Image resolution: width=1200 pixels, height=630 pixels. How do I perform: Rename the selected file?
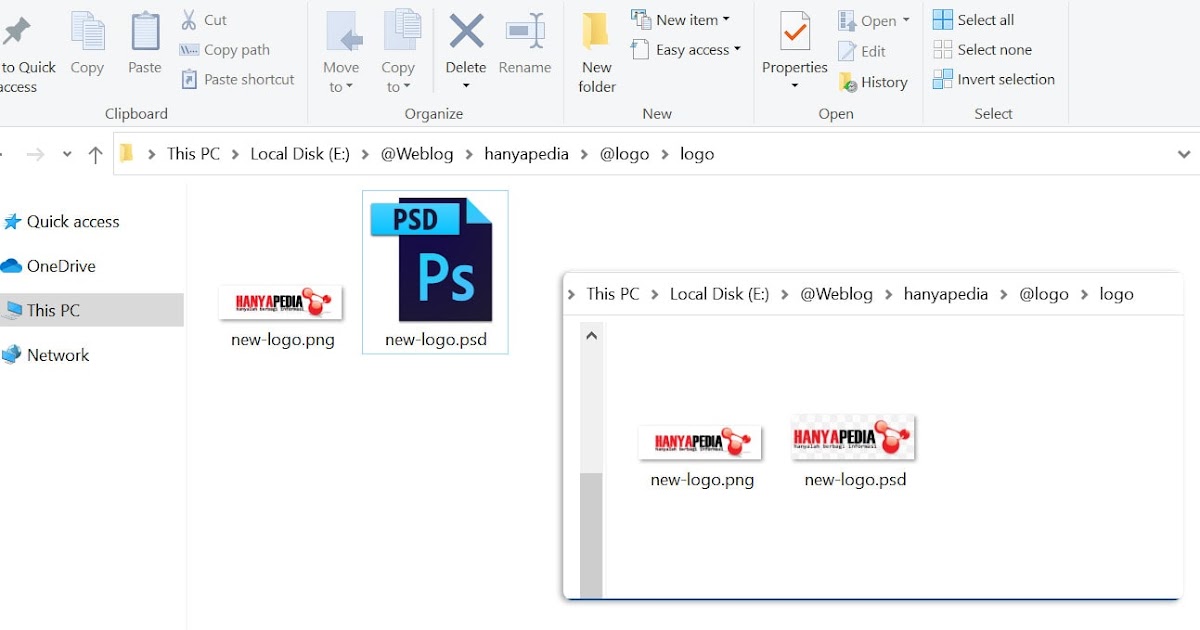(x=525, y=45)
